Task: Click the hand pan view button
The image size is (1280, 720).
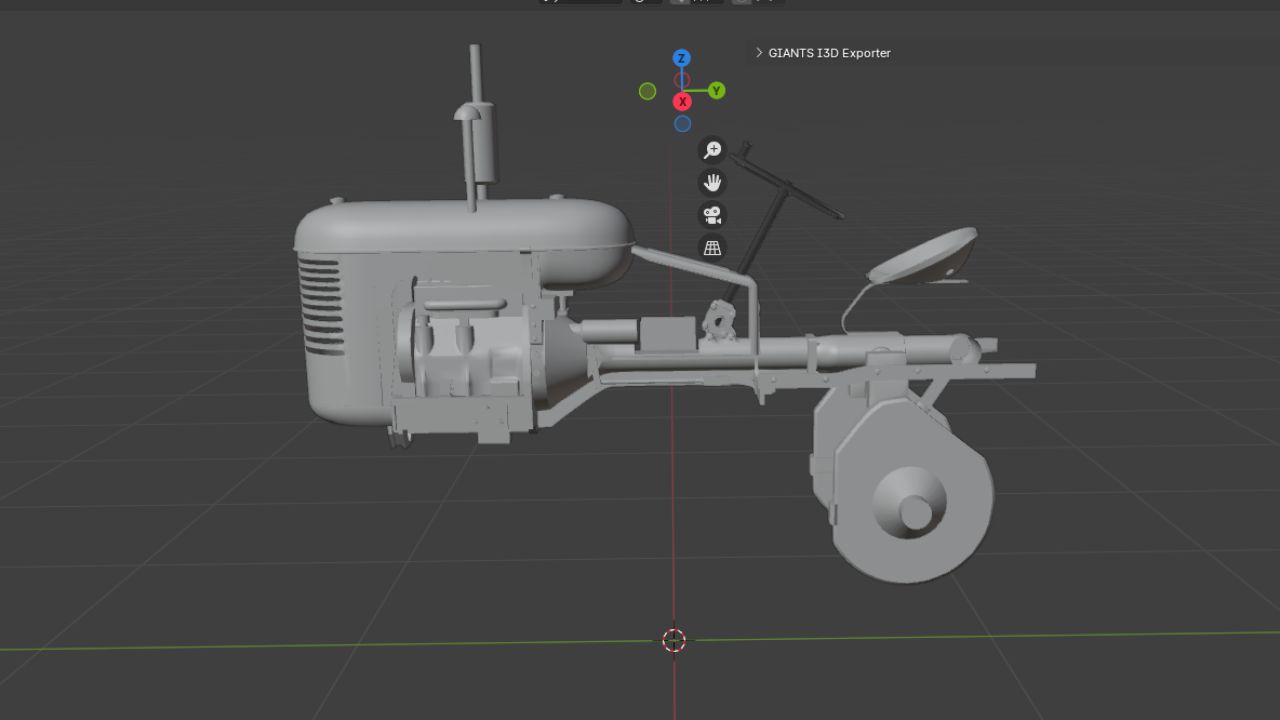Action: (712, 183)
